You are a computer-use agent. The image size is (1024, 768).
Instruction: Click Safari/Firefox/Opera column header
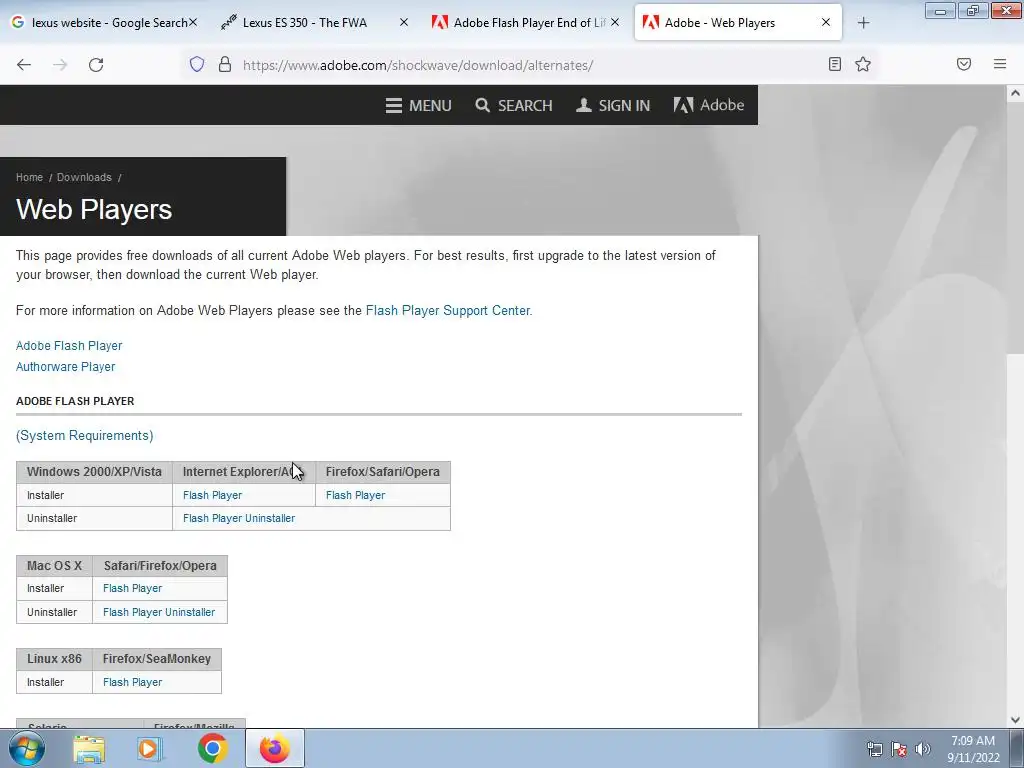coord(160,566)
